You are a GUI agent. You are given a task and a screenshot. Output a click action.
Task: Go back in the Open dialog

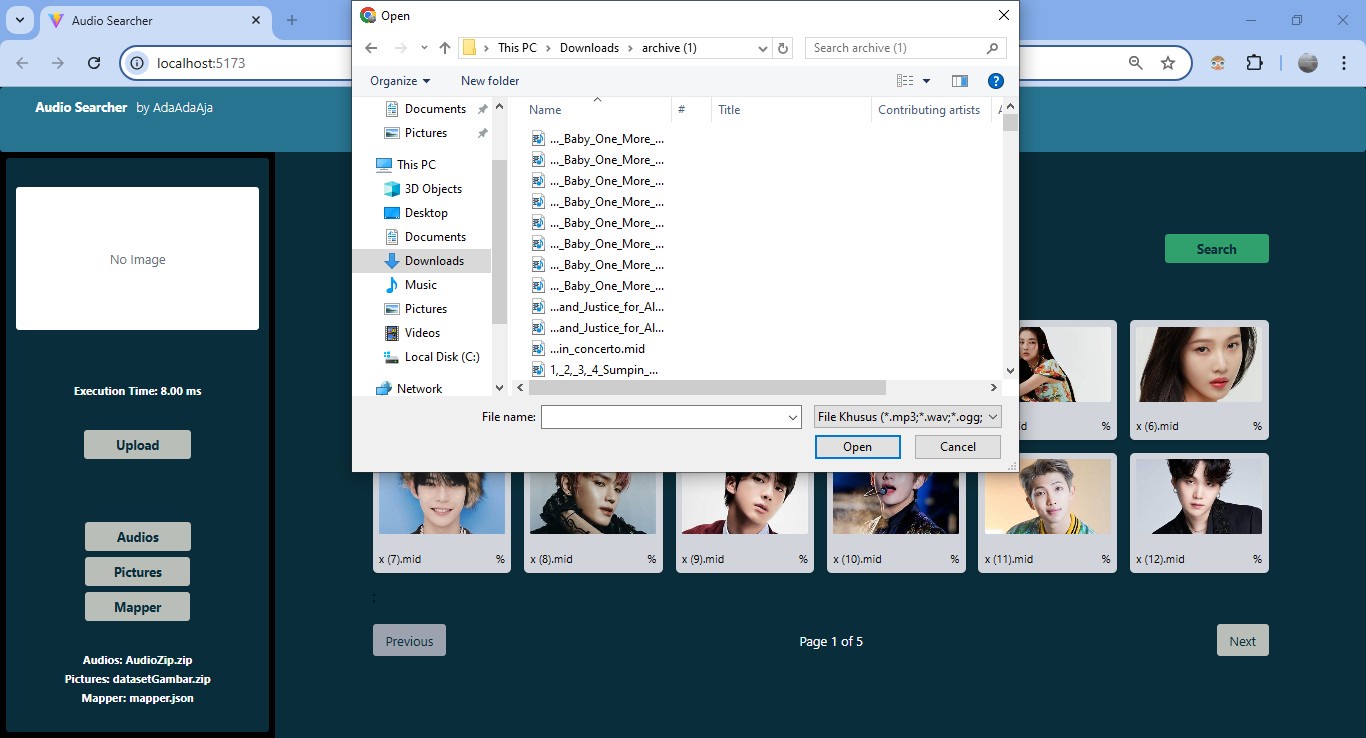click(371, 48)
